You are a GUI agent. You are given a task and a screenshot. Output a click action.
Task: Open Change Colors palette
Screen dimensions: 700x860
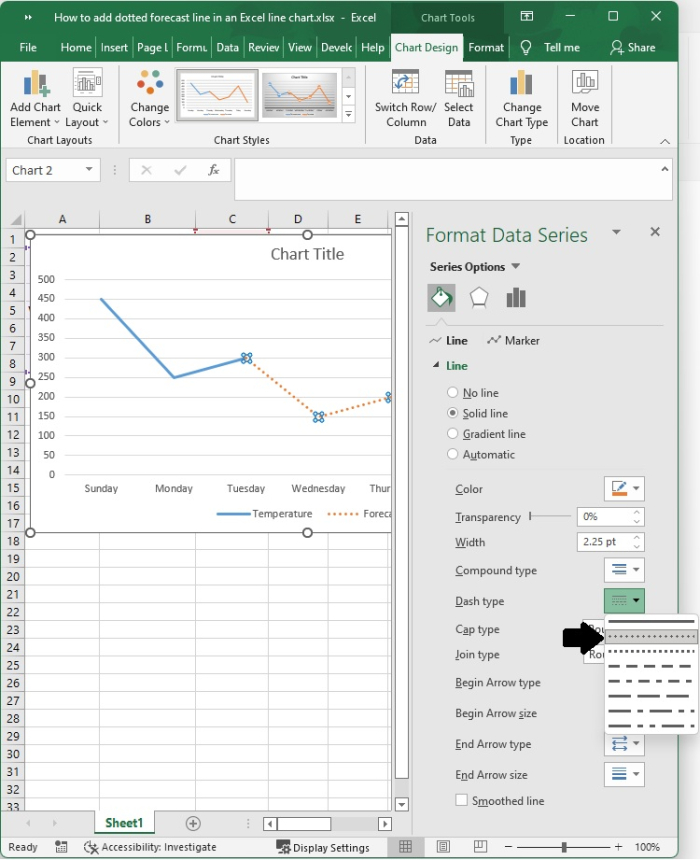149,99
